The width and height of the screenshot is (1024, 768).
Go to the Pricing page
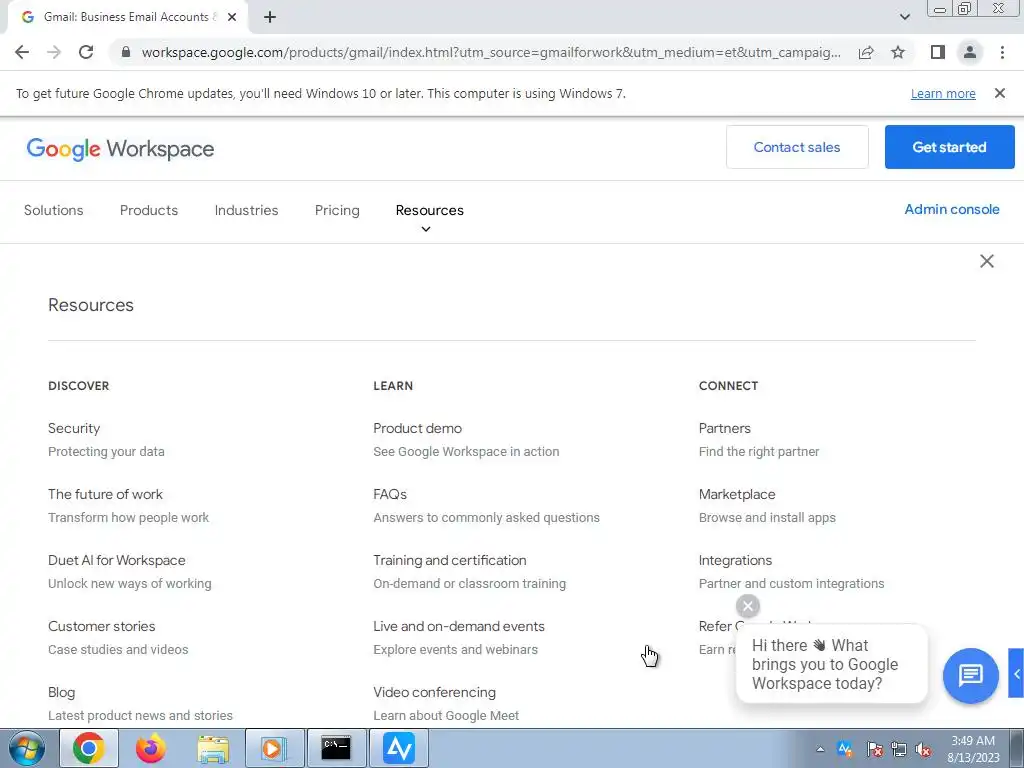coord(337,210)
